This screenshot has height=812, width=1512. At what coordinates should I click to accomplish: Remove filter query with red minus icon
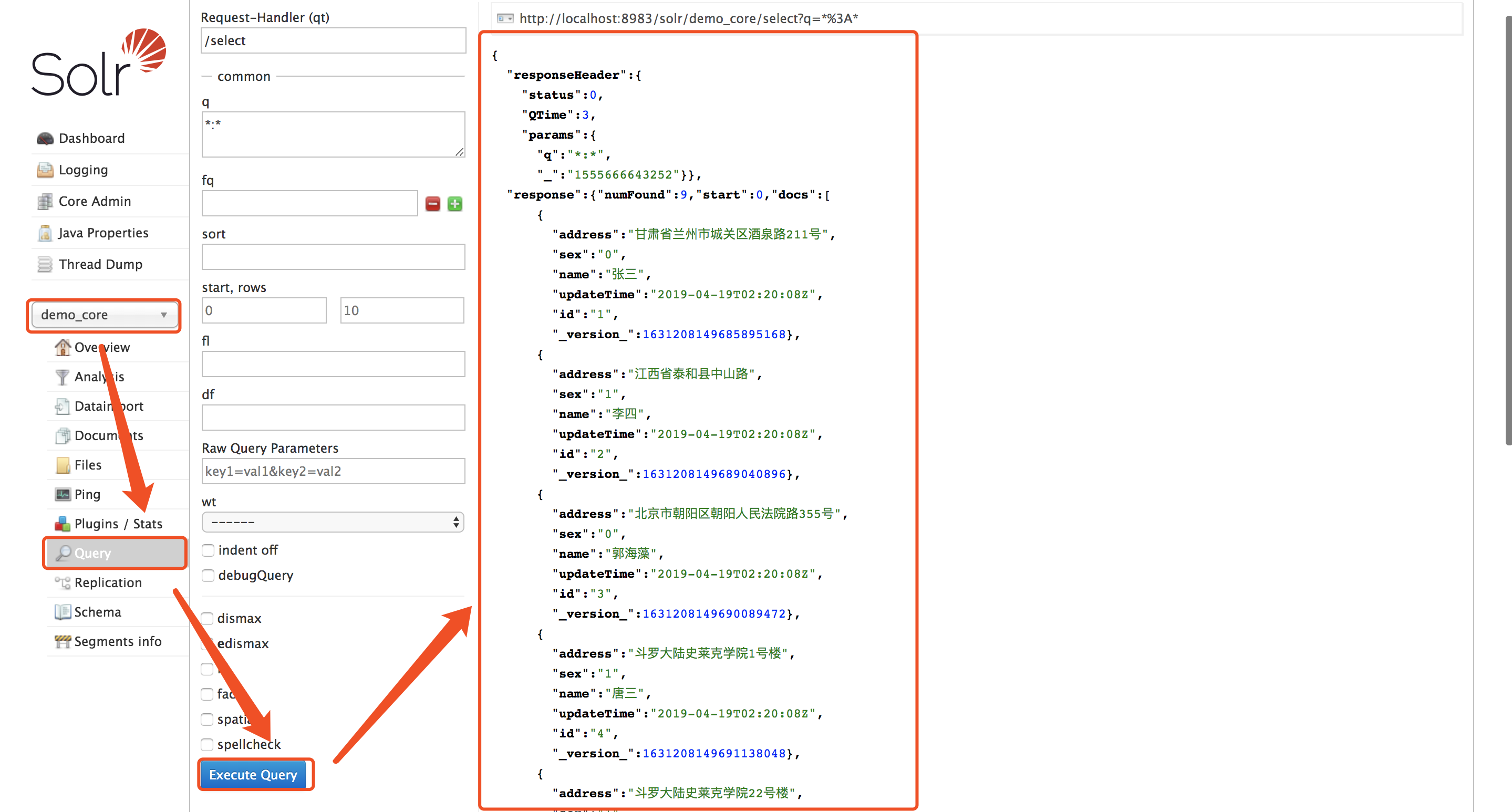coord(432,204)
